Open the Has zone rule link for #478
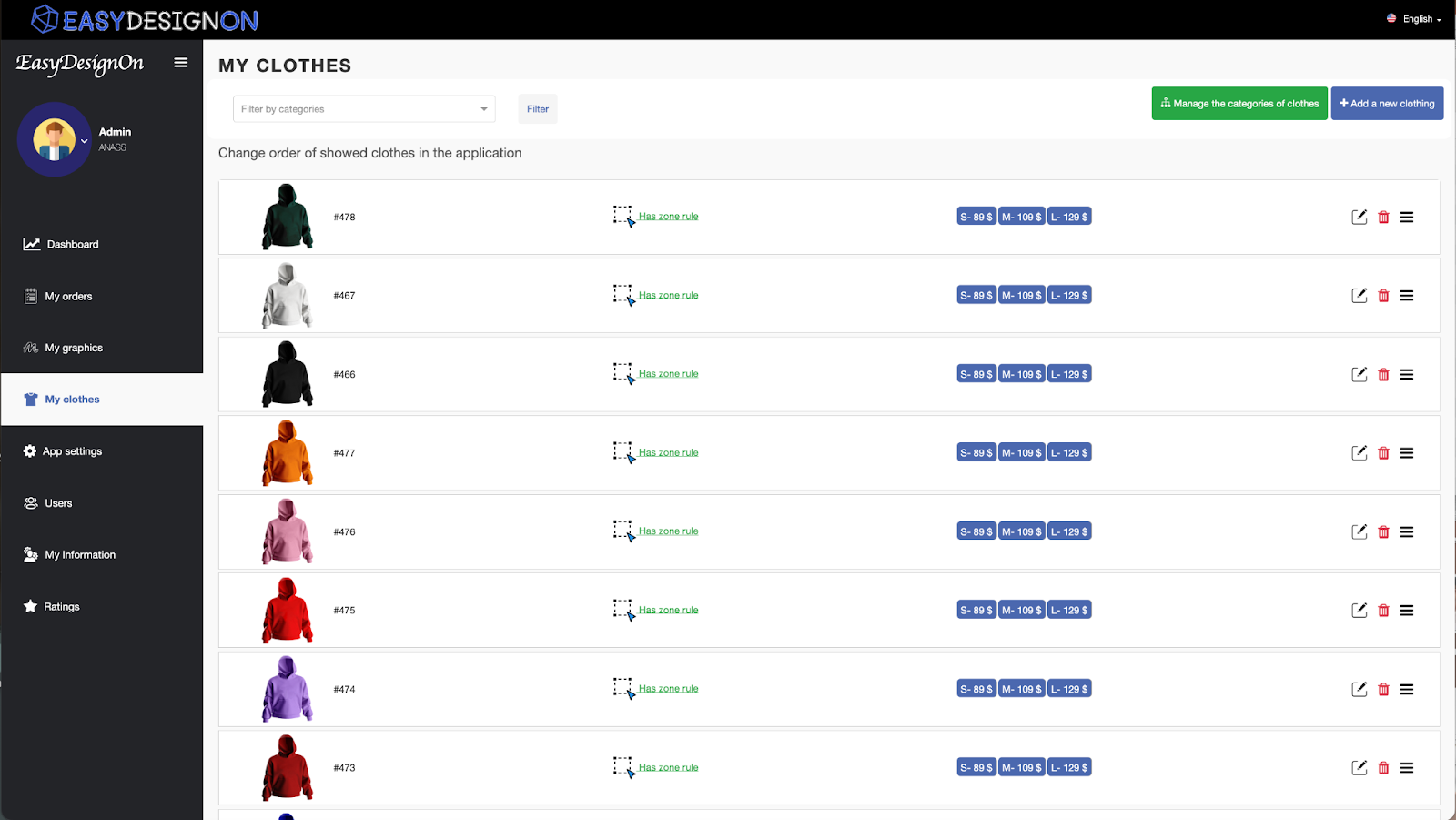Image resolution: width=1456 pixels, height=820 pixels. click(x=668, y=217)
